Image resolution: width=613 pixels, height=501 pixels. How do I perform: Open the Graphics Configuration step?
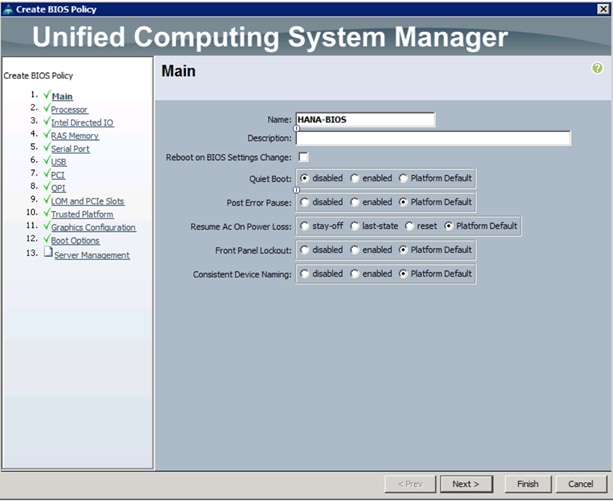tap(93, 227)
